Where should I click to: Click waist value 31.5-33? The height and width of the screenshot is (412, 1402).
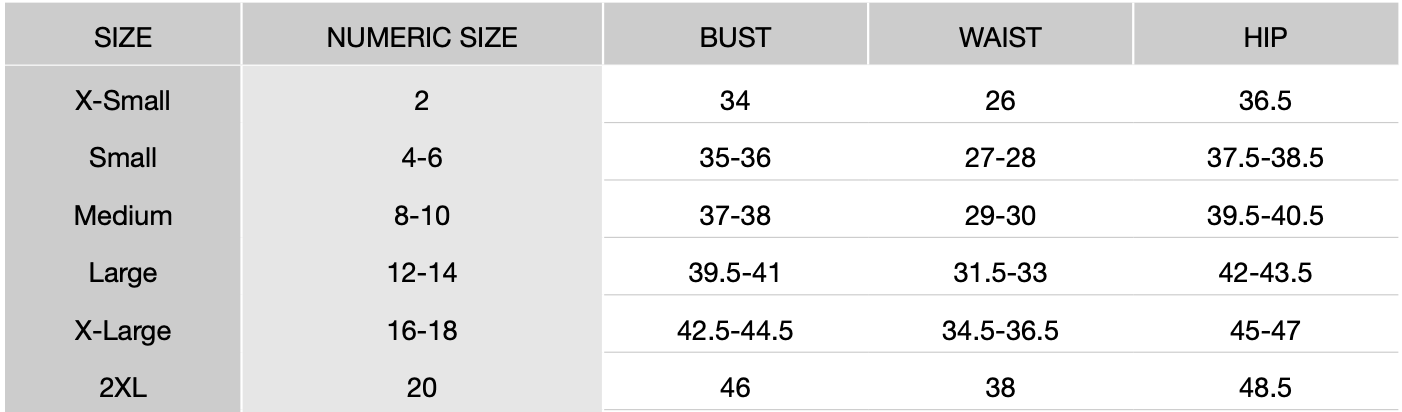pyautogui.click(x=1000, y=272)
